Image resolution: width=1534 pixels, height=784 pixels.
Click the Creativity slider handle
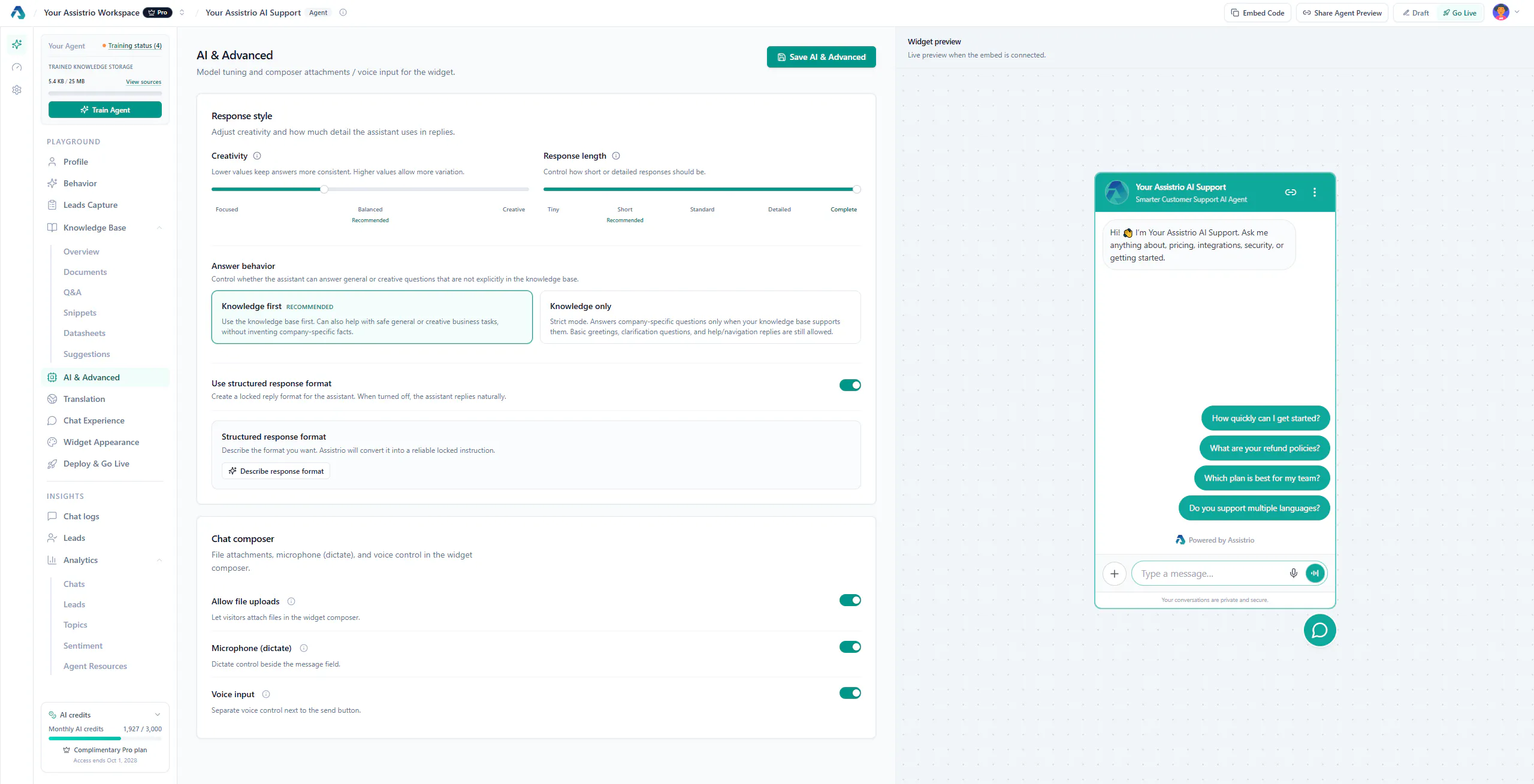coord(324,189)
